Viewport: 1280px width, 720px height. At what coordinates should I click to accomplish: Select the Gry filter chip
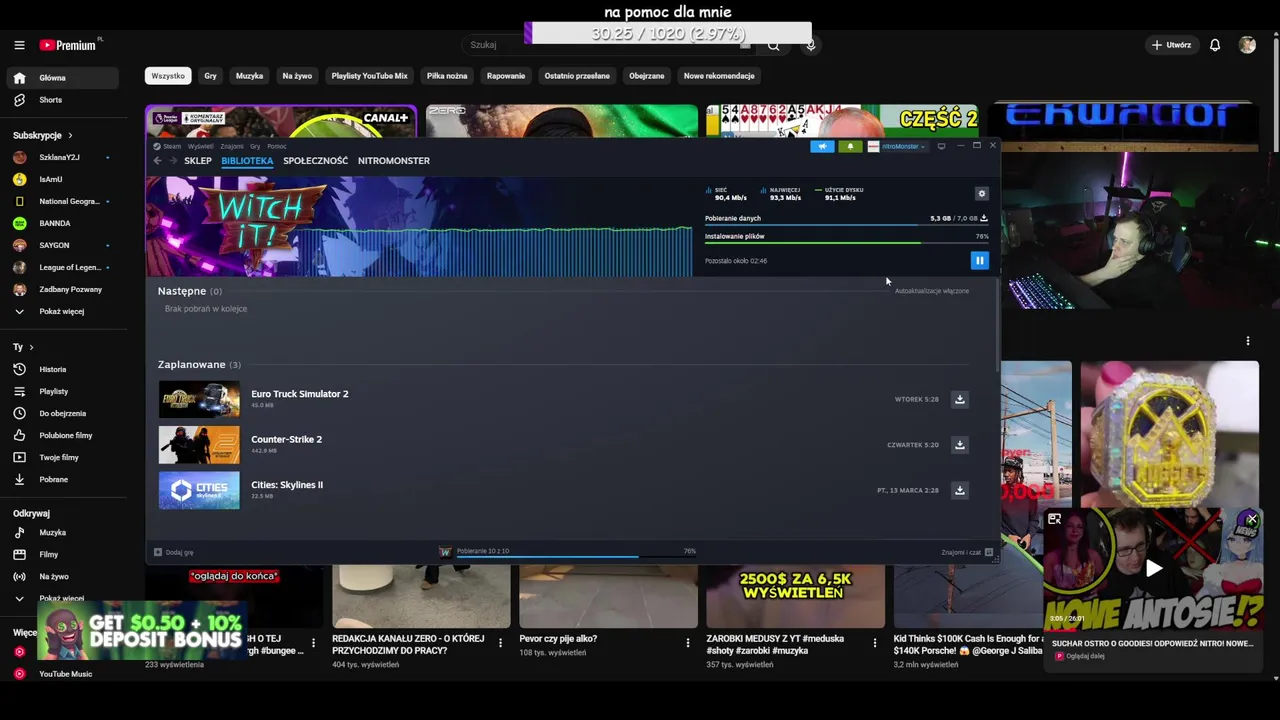(x=210, y=76)
